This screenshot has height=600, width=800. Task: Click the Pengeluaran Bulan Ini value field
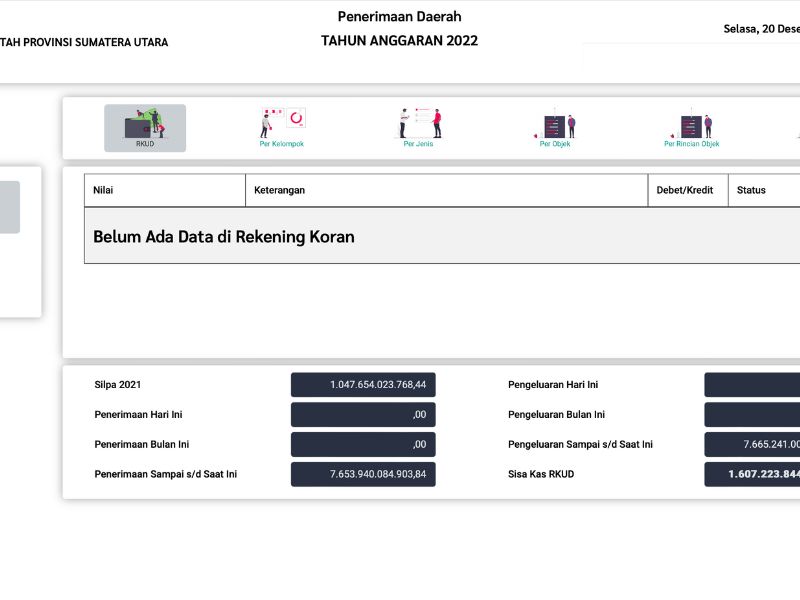point(752,415)
